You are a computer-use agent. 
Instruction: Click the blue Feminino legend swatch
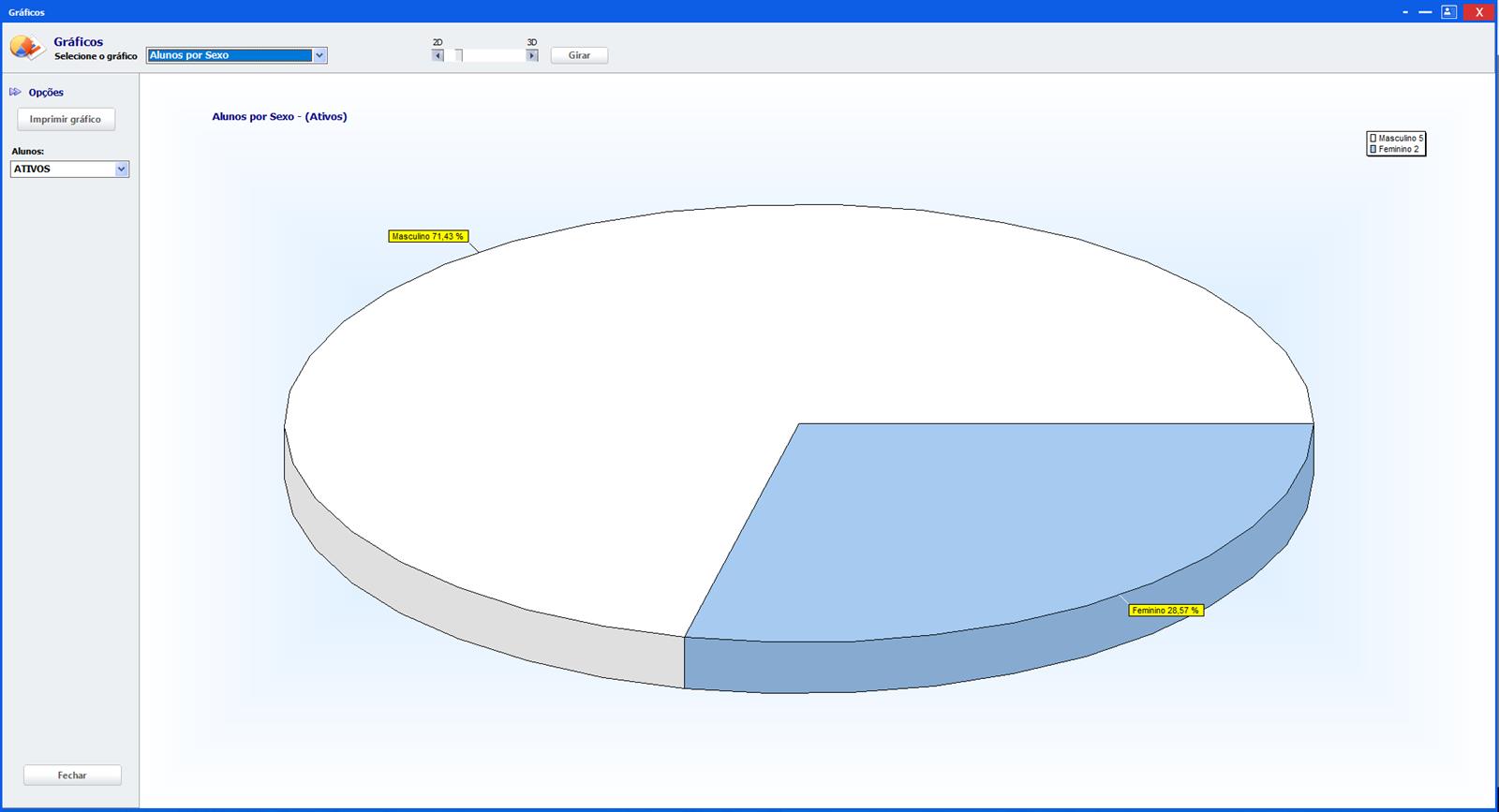point(1373,149)
